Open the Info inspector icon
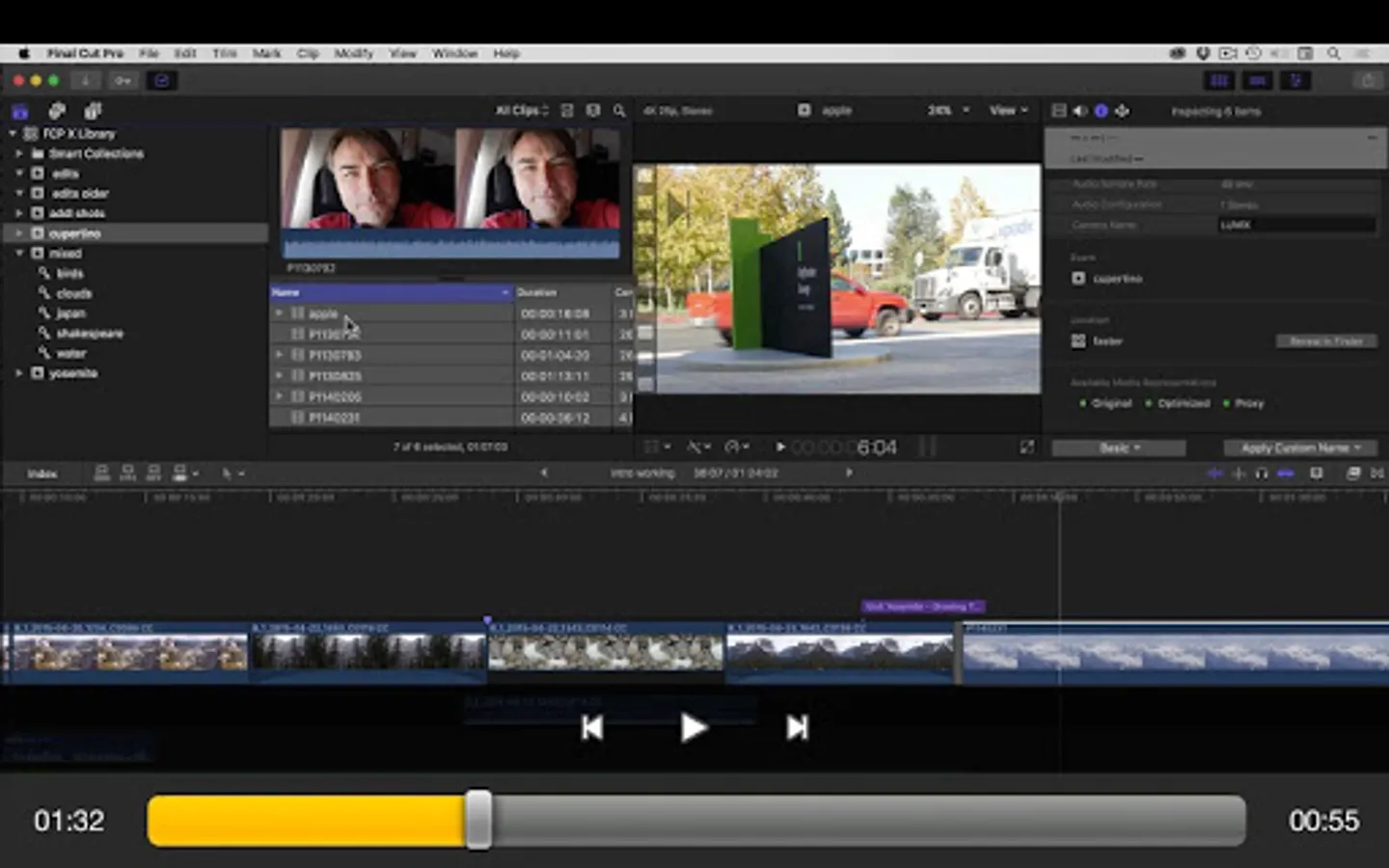Screen dimensions: 1389x868 pyautogui.click(x=1101, y=111)
